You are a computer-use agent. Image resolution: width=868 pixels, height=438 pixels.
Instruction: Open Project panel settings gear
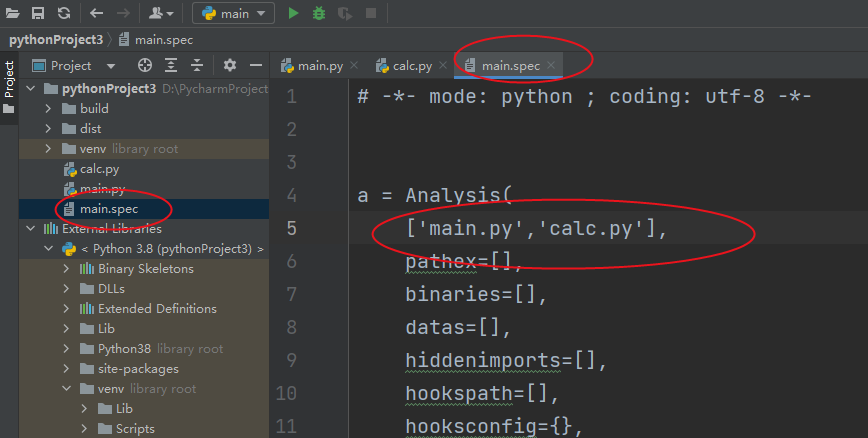pos(230,65)
